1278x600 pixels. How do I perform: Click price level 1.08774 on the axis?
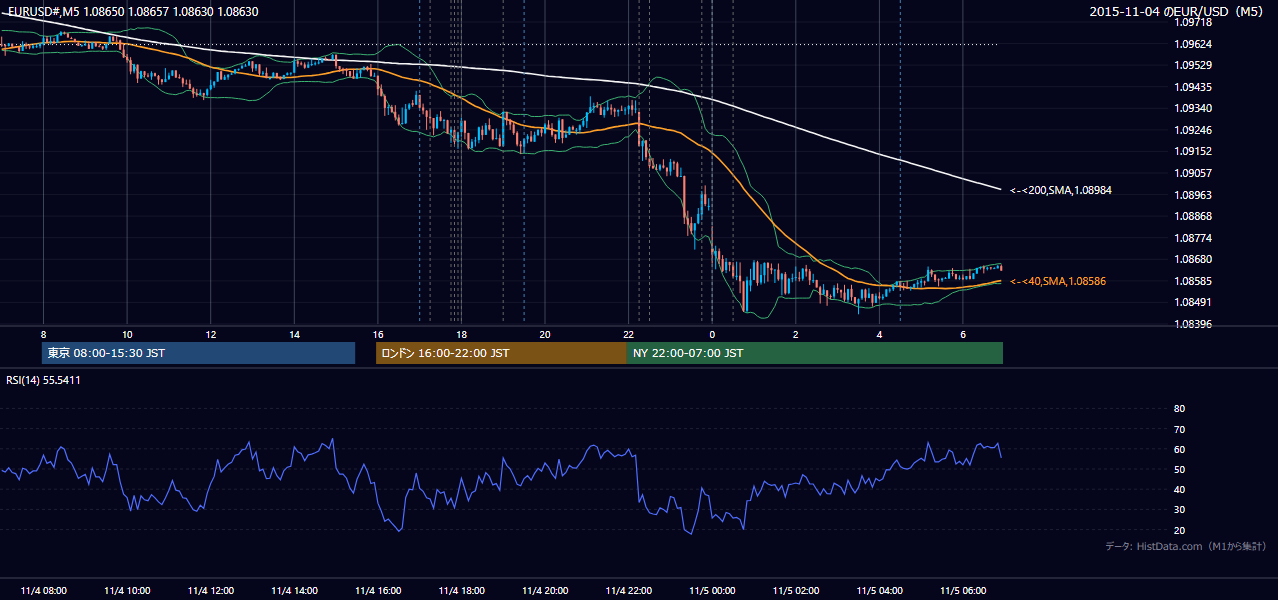pyautogui.click(x=1192, y=238)
